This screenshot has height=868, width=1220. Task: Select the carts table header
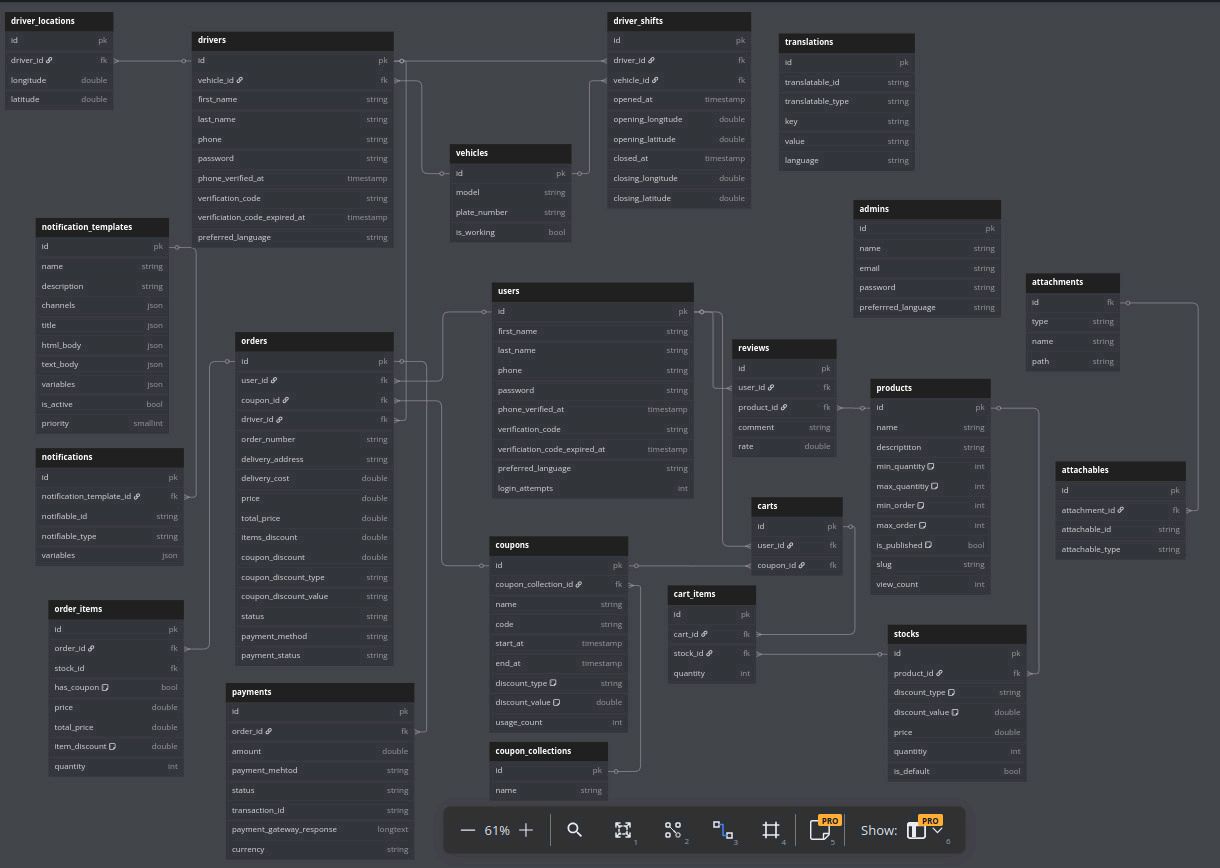[797, 507]
